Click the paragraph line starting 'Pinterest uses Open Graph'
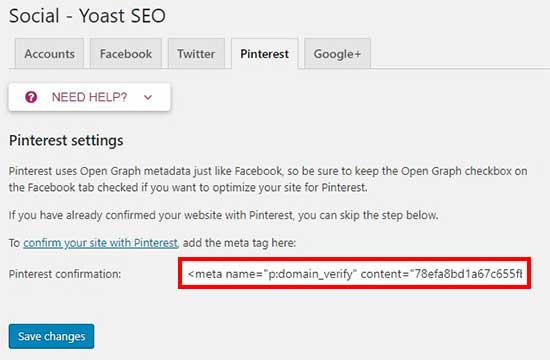The image size is (550, 360). pyautogui.click(x=268, y=171)
